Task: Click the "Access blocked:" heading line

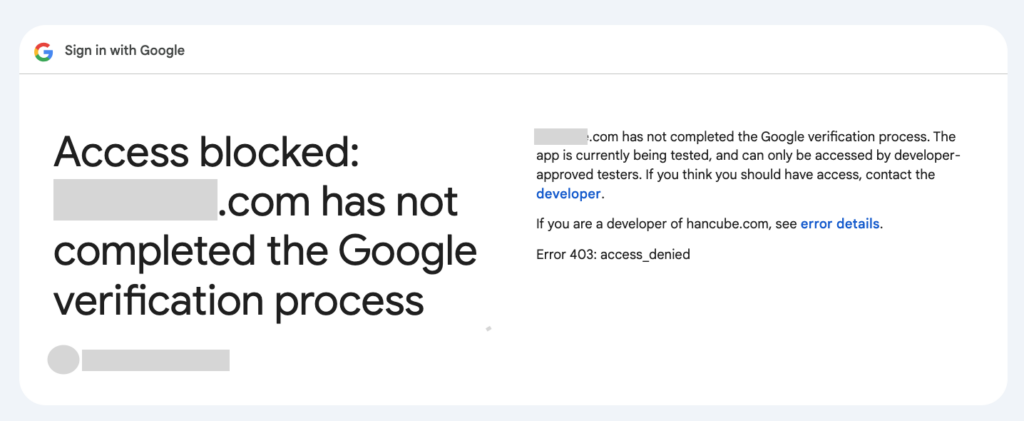Action: tap(207, 153)
